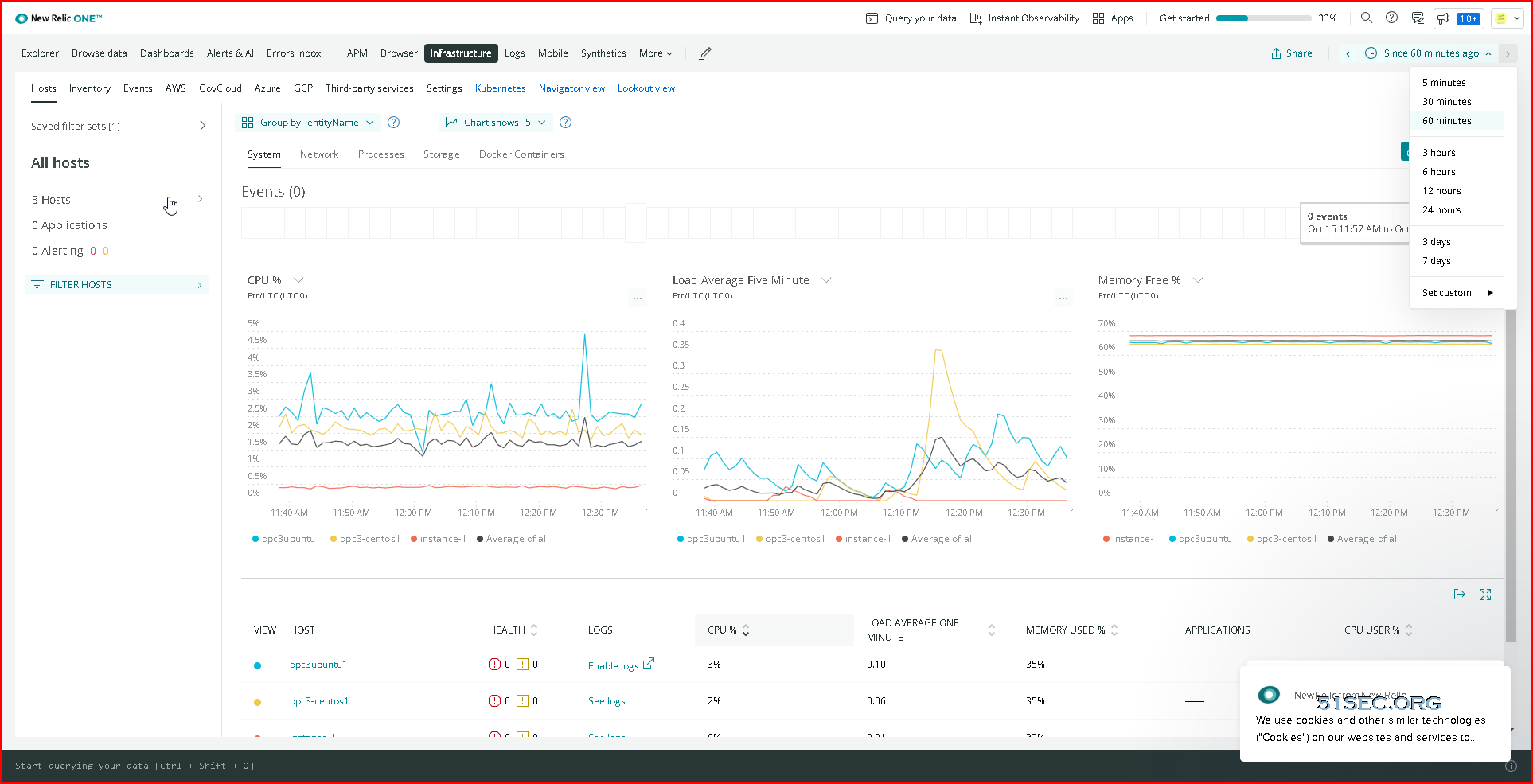Sort by CPU USER % column
Viewport: 1533px width, 784px height.
1409,630
